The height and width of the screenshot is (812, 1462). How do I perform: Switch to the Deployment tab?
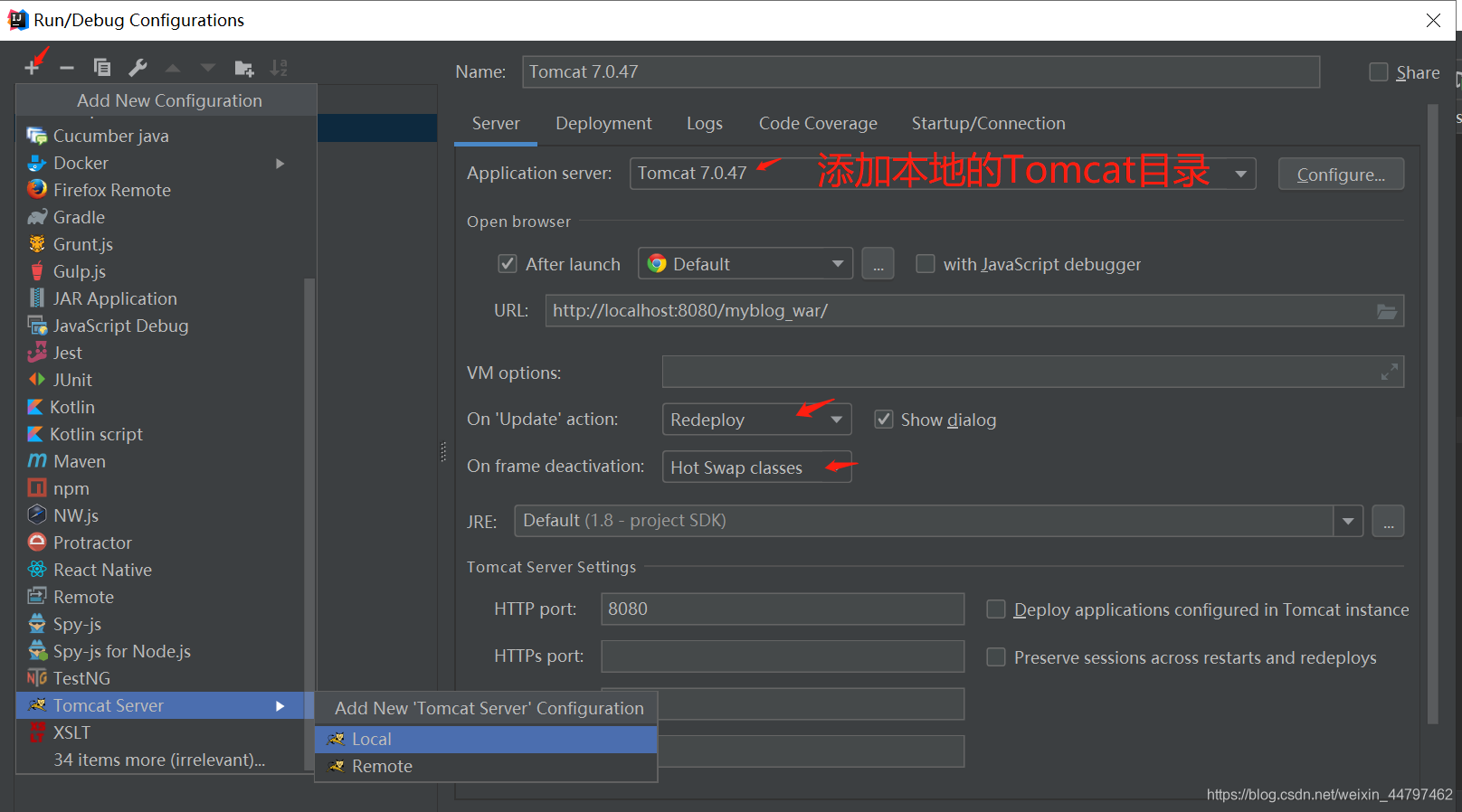(x=603, y=124)
